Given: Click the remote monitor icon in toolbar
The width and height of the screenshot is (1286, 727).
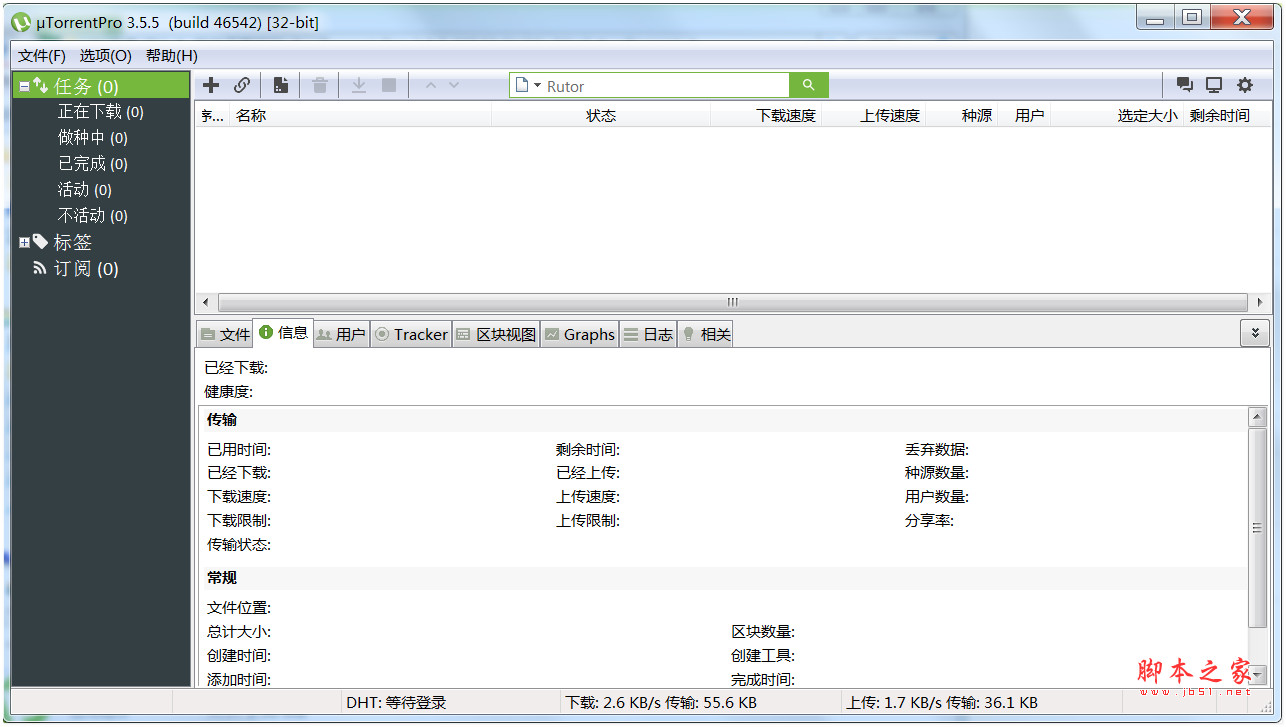Looking at the screenshot, I should (x=1214, y=86).
